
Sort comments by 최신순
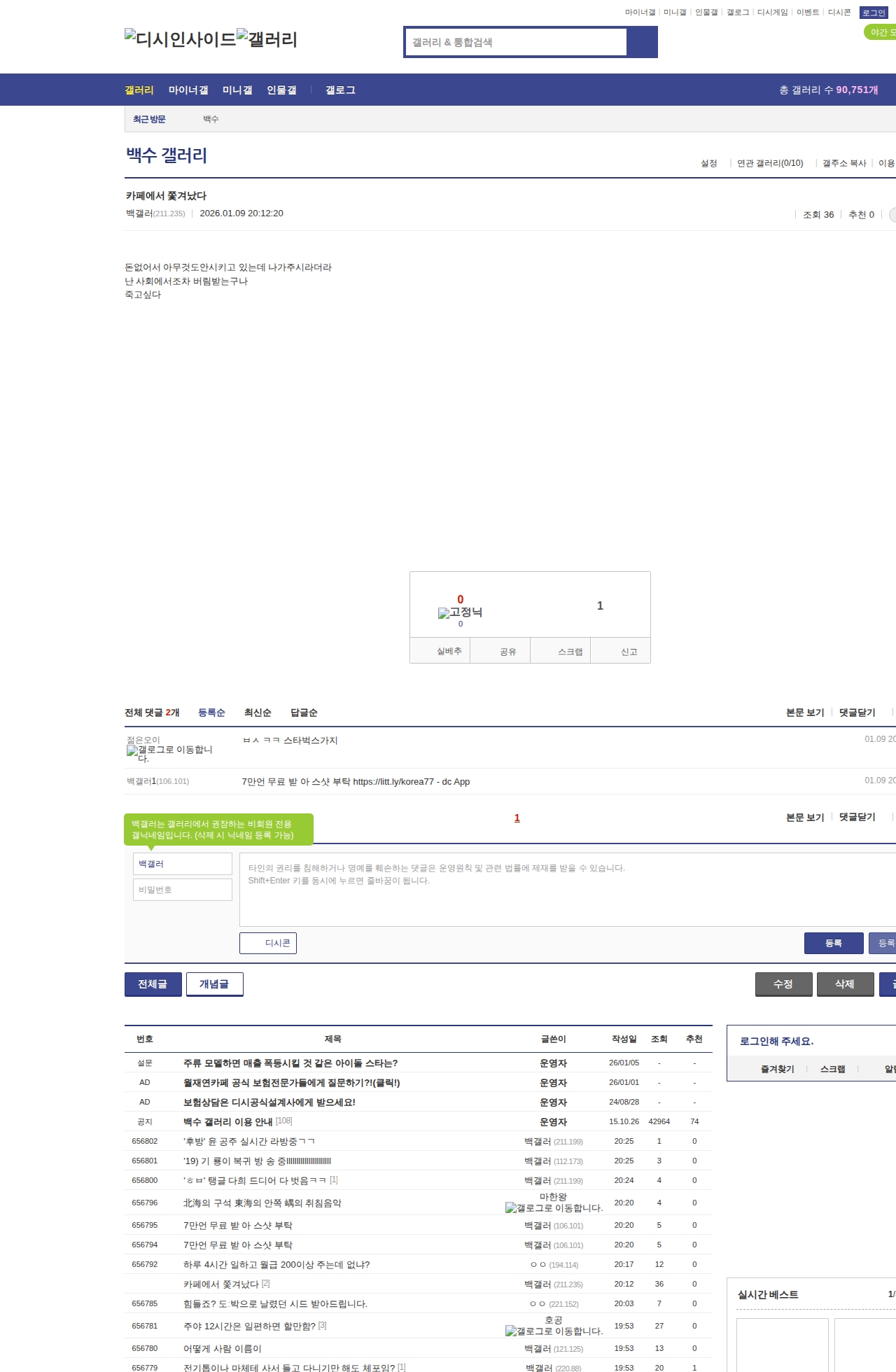(258, 713)
